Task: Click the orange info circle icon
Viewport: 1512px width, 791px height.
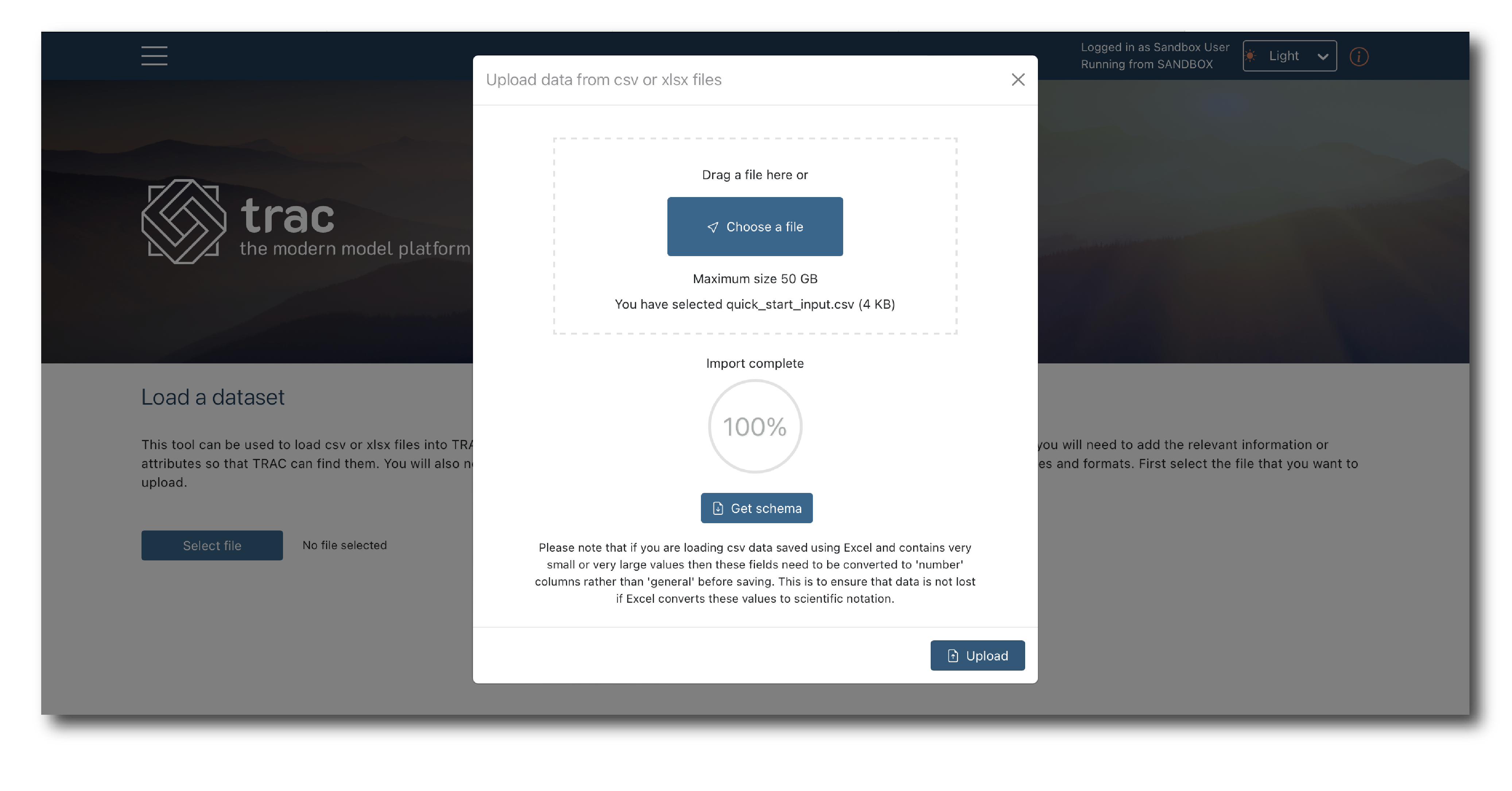Action: [x=1359, y=57]
